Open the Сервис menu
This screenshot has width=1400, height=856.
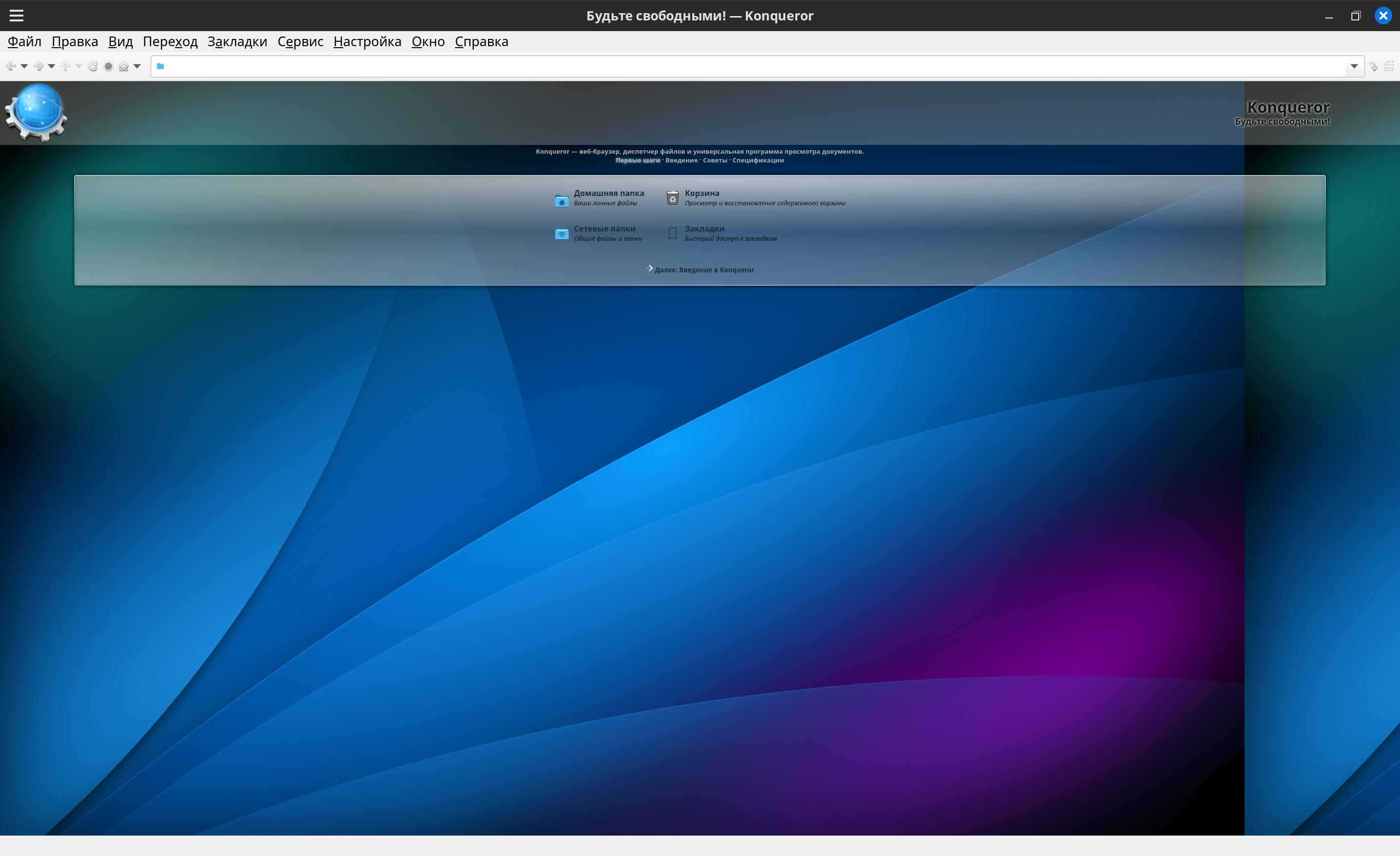click(300, 41)
